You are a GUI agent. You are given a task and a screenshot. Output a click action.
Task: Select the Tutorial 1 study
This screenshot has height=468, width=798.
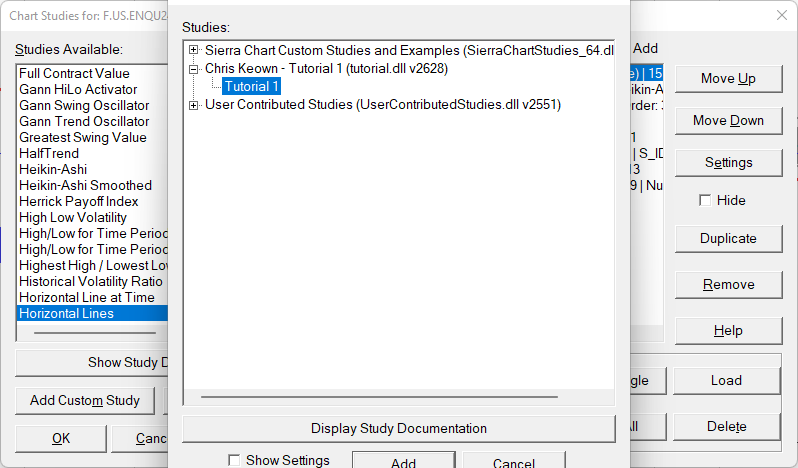(x=251, y=87)
